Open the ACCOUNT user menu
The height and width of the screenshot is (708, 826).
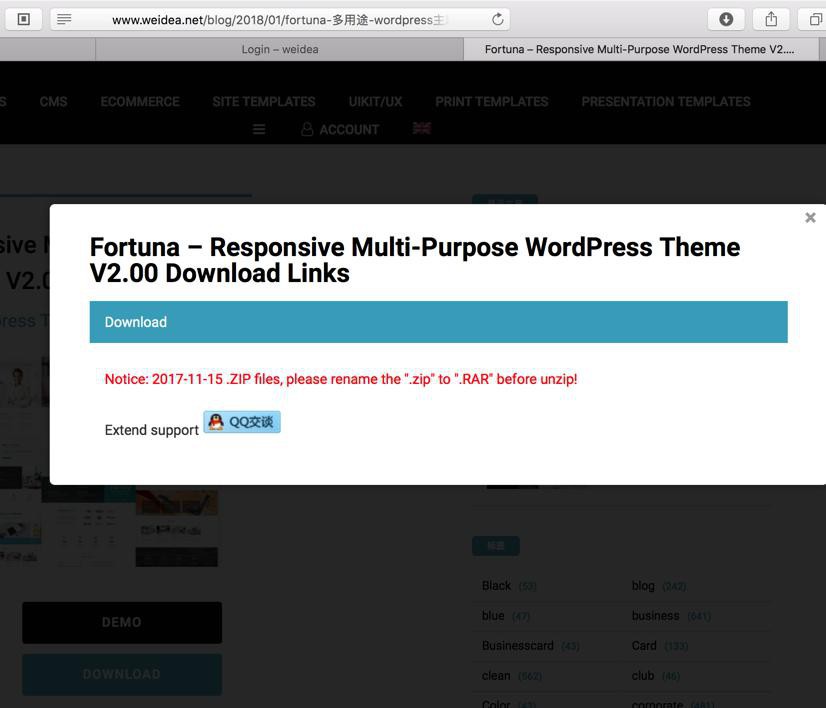pos(340,129)
